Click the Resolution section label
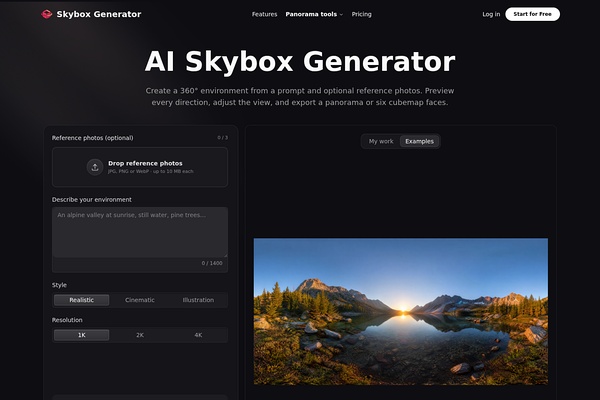 [67, 320]
